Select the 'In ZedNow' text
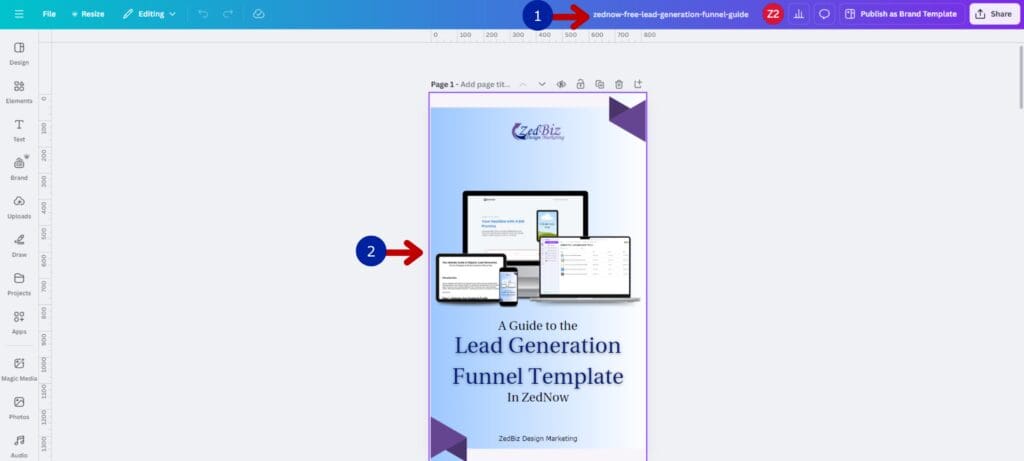 click(537, 397)
